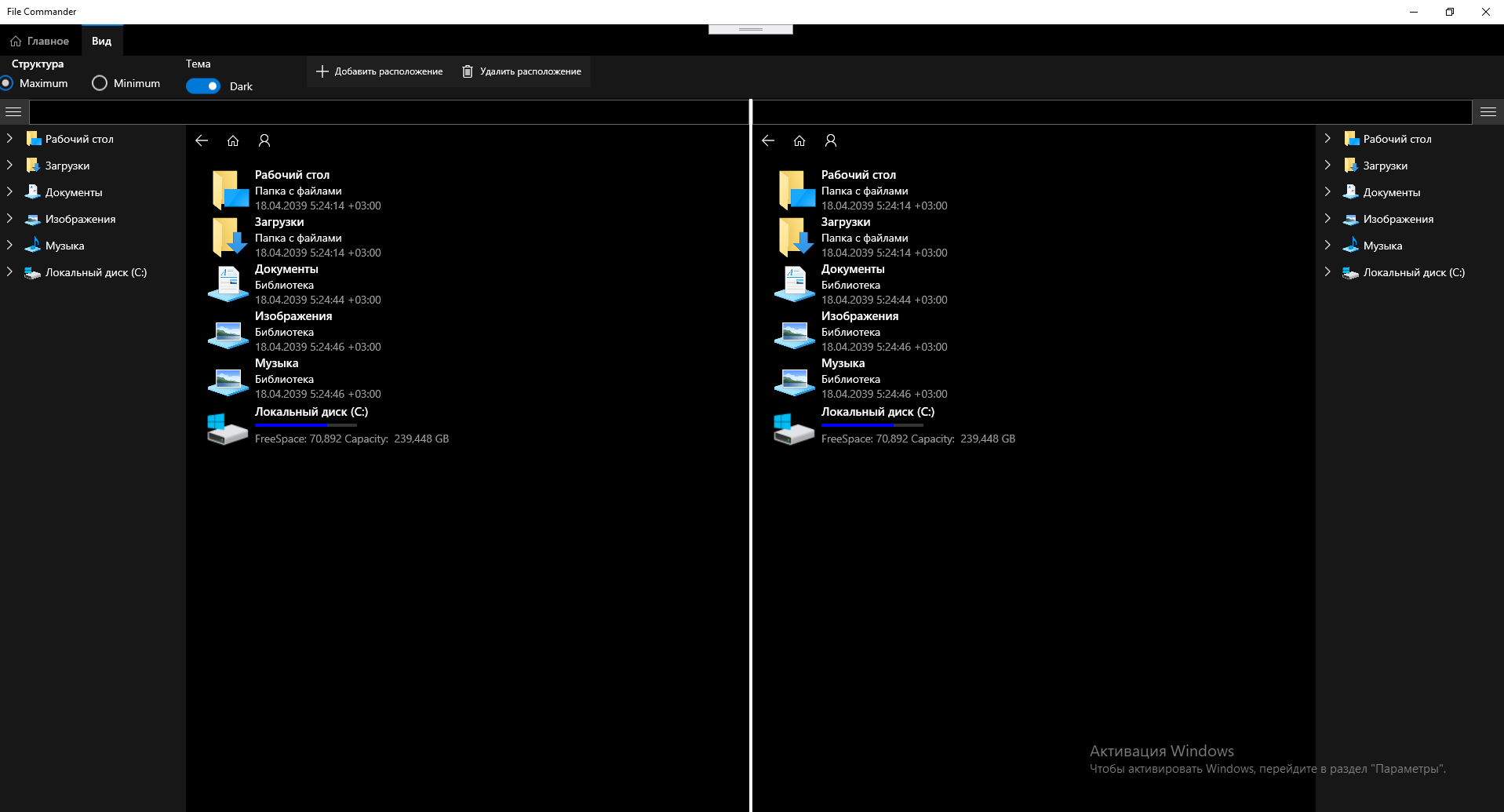Expand Музыка in right sidebar tree

coord(1327,245)
